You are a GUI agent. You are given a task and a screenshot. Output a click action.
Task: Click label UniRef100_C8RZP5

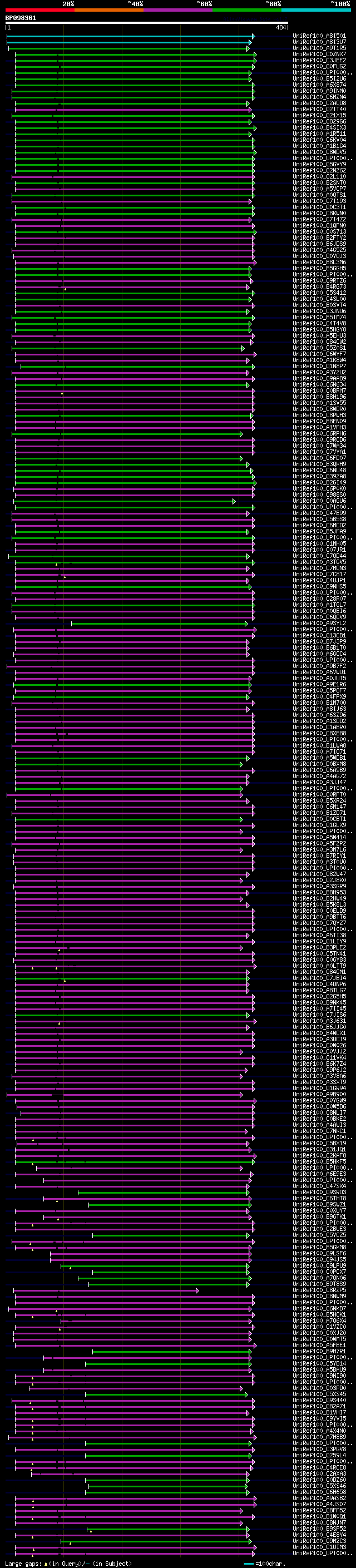click(319, 1290)
